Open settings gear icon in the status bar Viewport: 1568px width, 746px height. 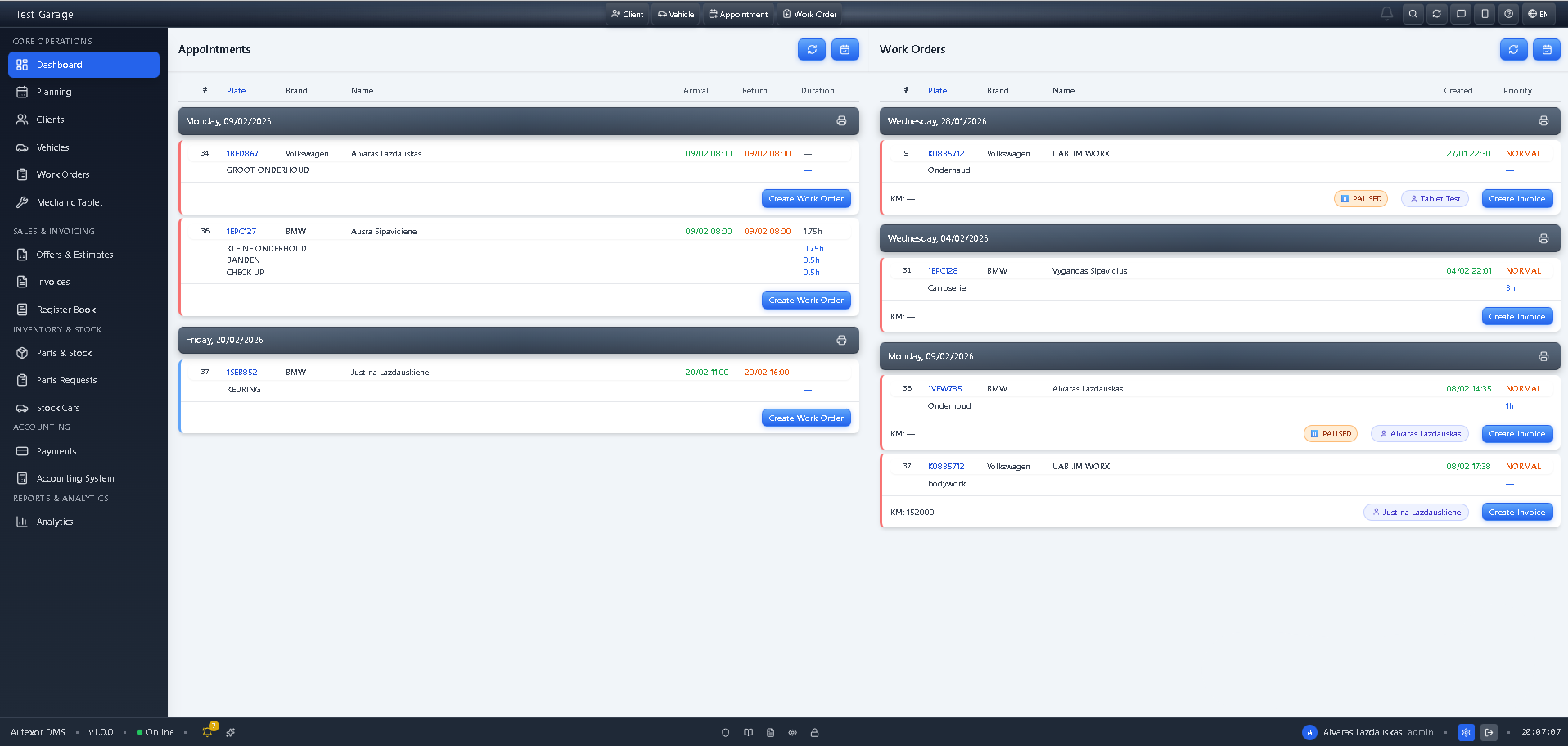[1466, 732]
